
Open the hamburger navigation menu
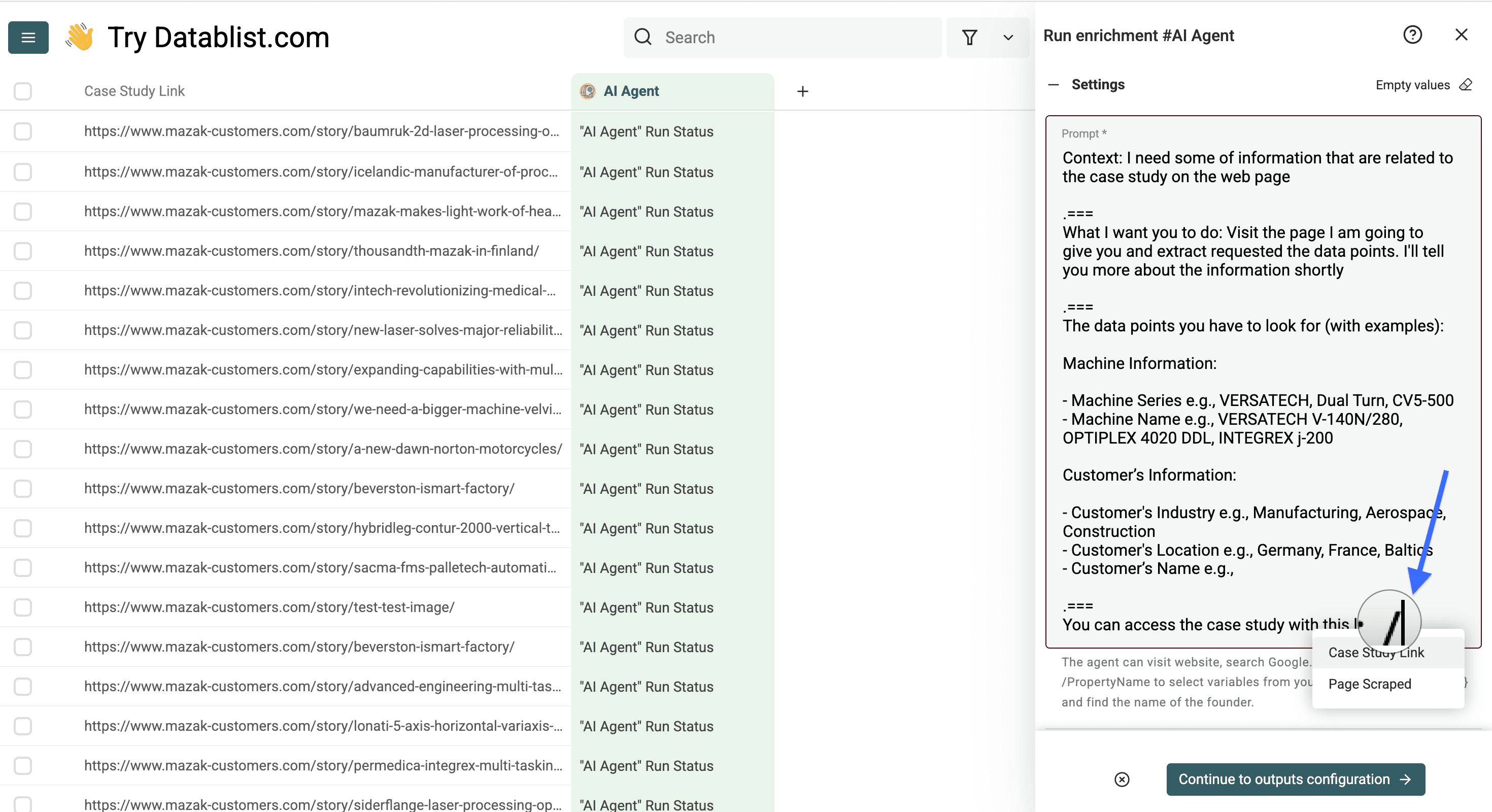click(28, 37)
